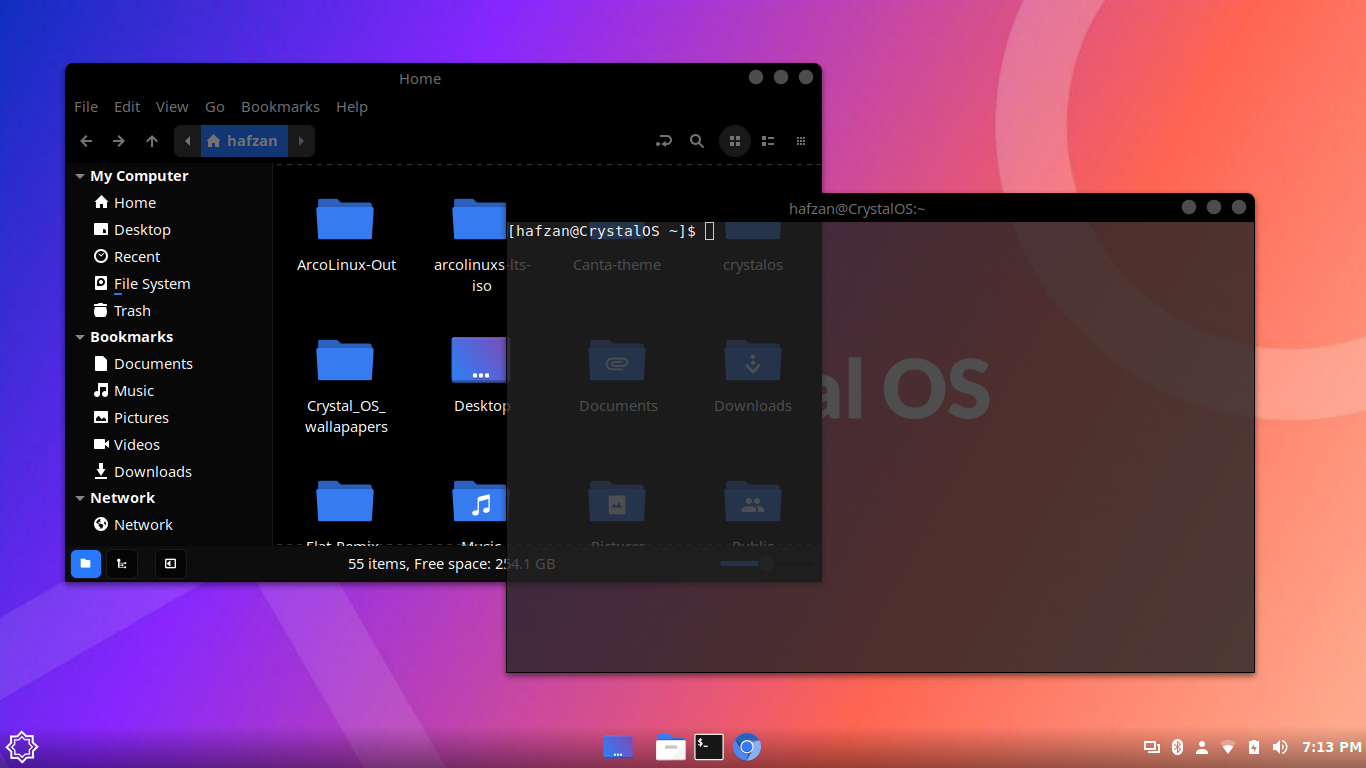Switch to compact view in the toolbar
Viewport: 1366px width, 768px height.
pos(801,141)
